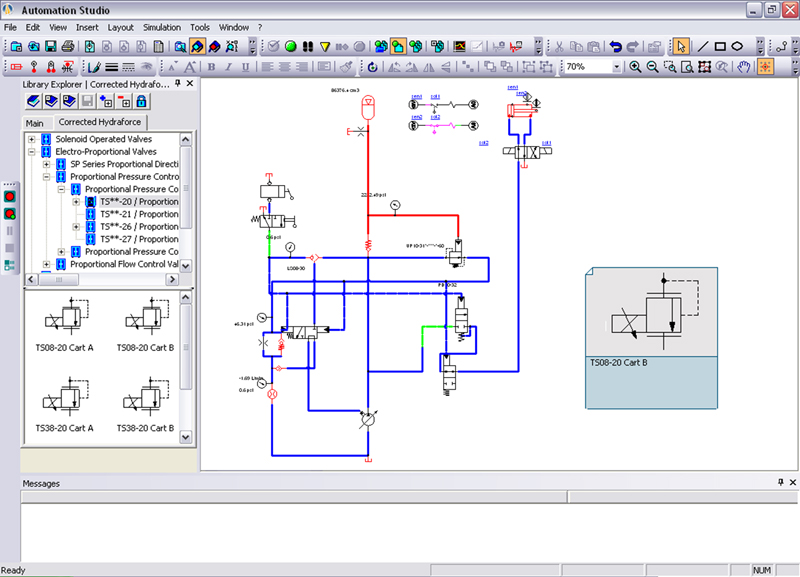800x577 pixels.
Task: Pause the simulation using the pause icon
Action: coord(306,45)
